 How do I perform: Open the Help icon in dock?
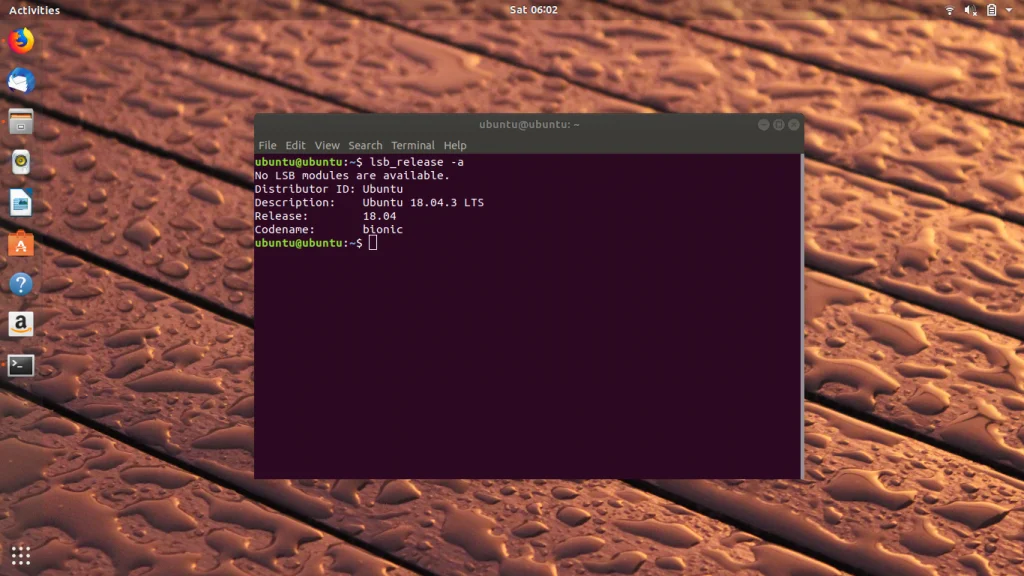click(x=21, y=284)
